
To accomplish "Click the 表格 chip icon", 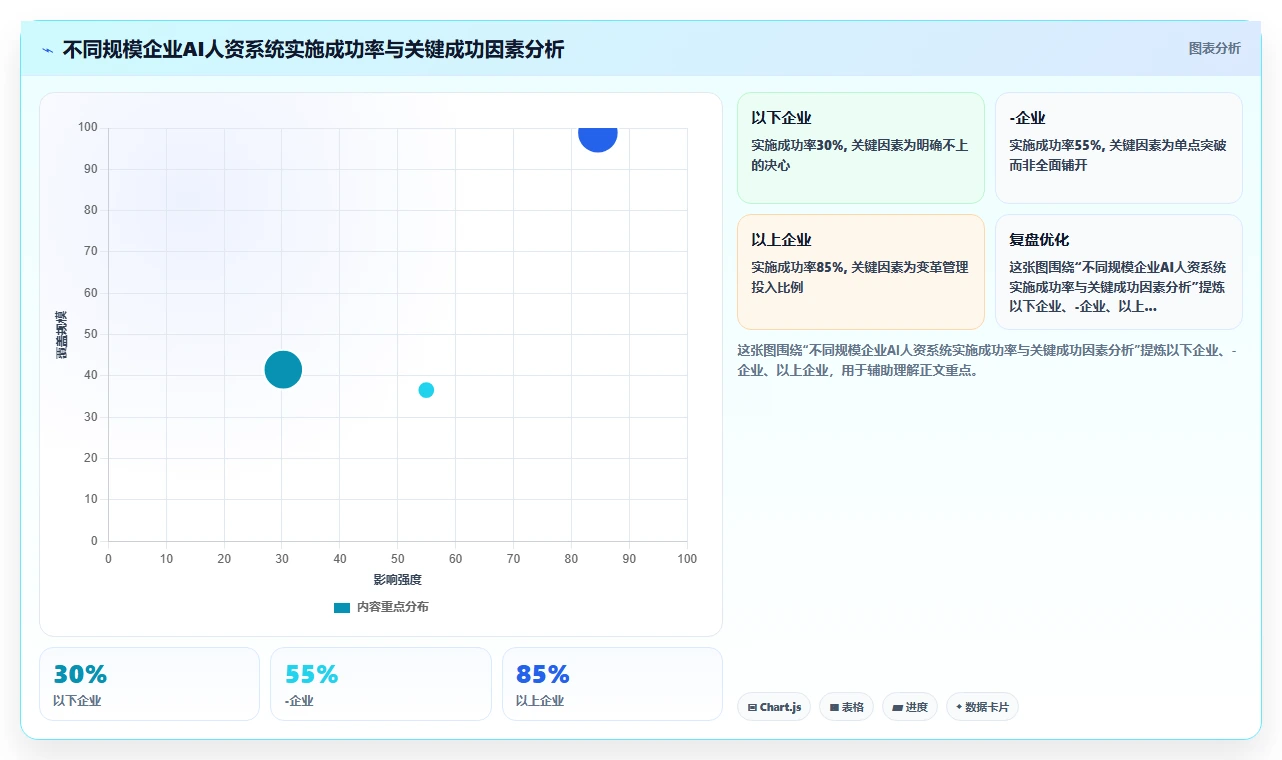I will tap(834, 708).
